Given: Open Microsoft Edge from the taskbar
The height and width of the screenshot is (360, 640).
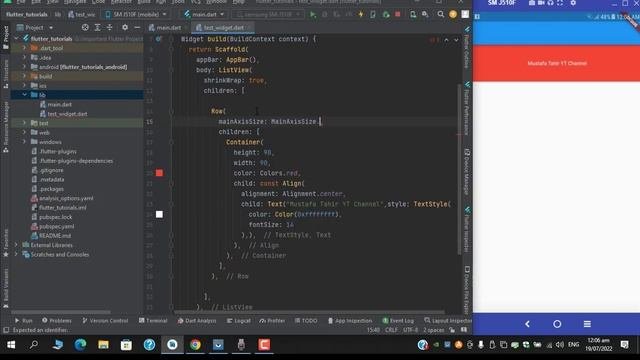Looking at the screenshot, I should [80, 345].
